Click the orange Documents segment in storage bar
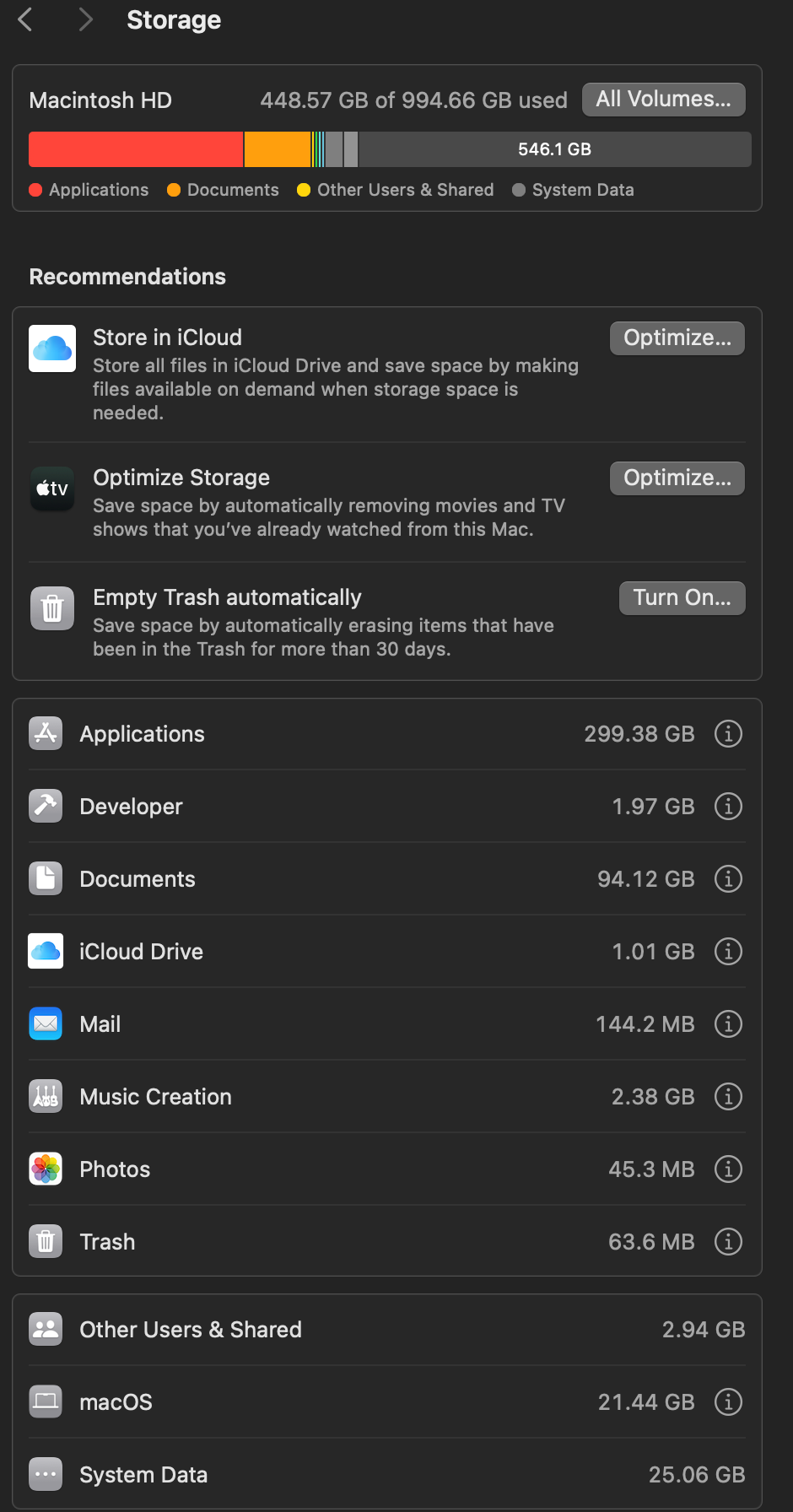 [277, 149]
